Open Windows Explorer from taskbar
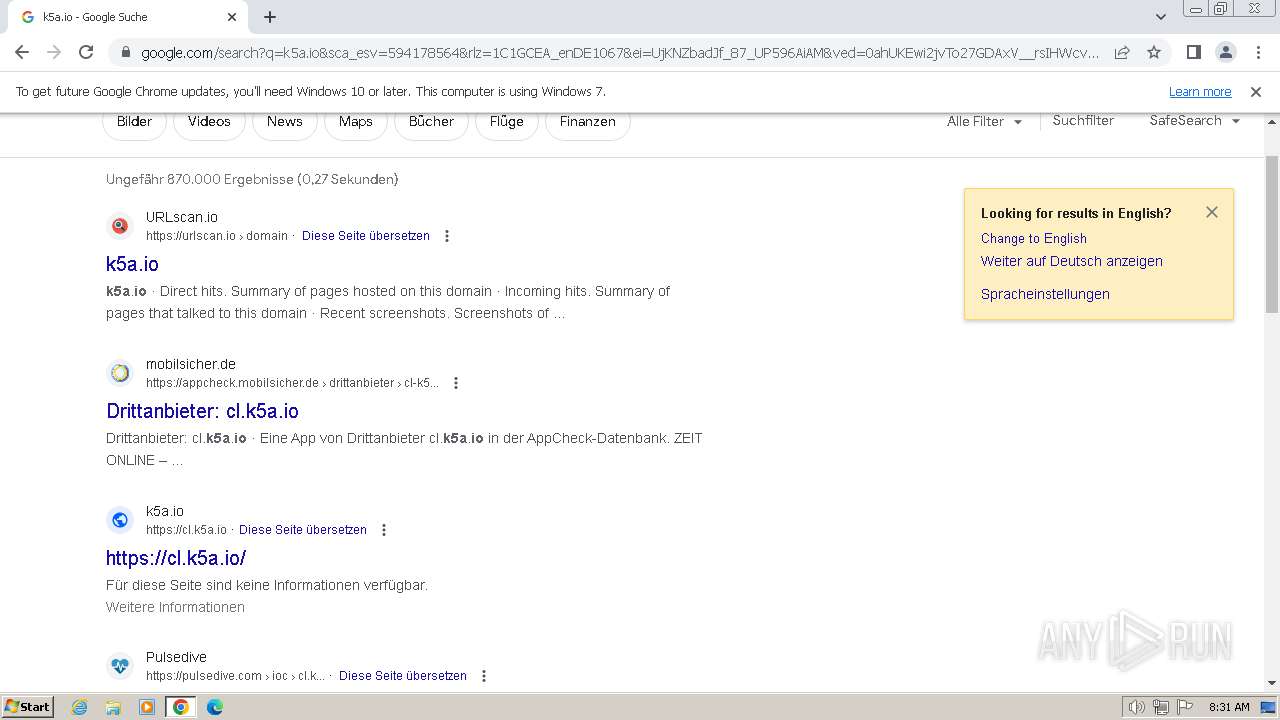Image resolution: width=1280 pixels, height=720 pixels. click(113, 707)
